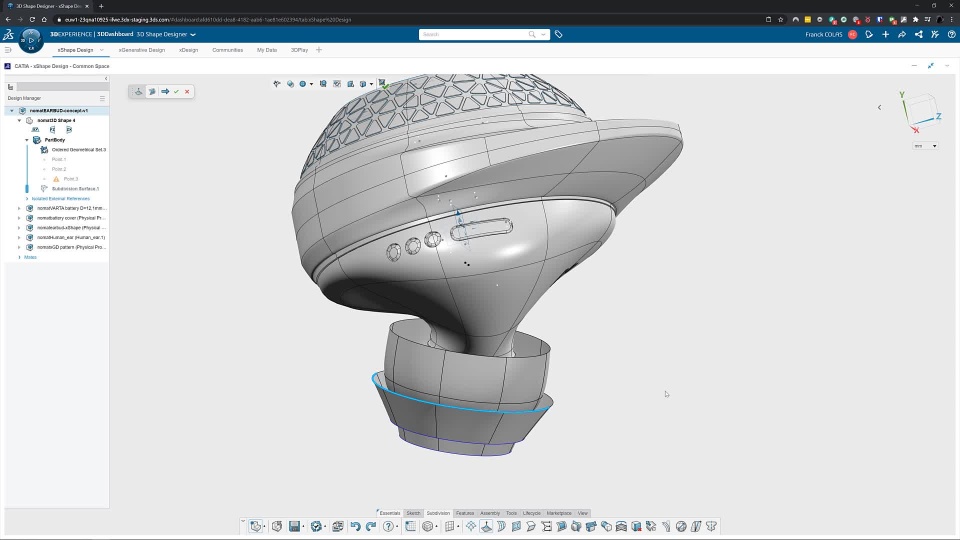Screen dimensions: 960x540
Task: Click the tag icon beside the search box
Action: [558, 34]
